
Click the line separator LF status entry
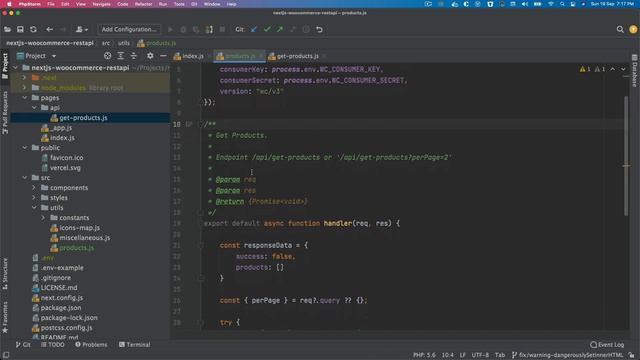tap(462, 355)
